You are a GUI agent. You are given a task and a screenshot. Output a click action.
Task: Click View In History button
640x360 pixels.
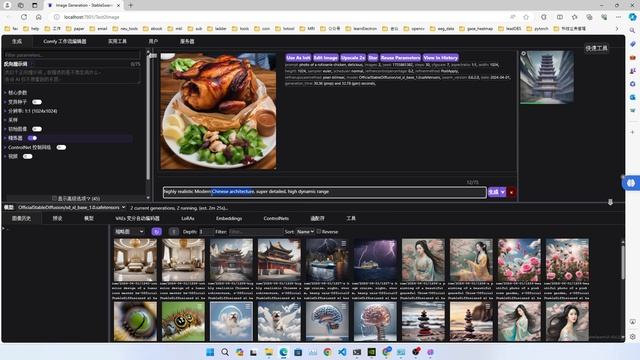[440, 58]
